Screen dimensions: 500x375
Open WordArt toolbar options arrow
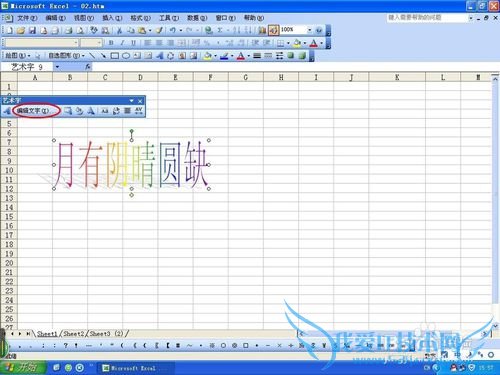132,101
